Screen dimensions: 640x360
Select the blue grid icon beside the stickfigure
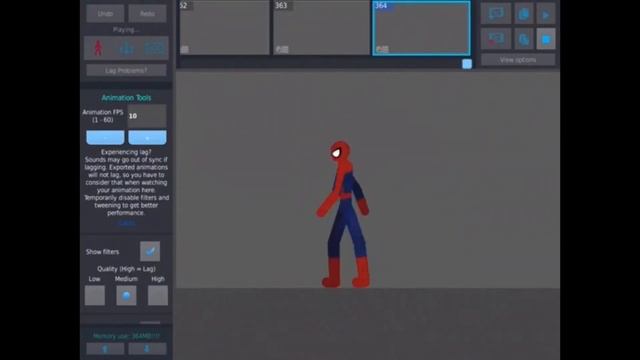tap(154, 48)
